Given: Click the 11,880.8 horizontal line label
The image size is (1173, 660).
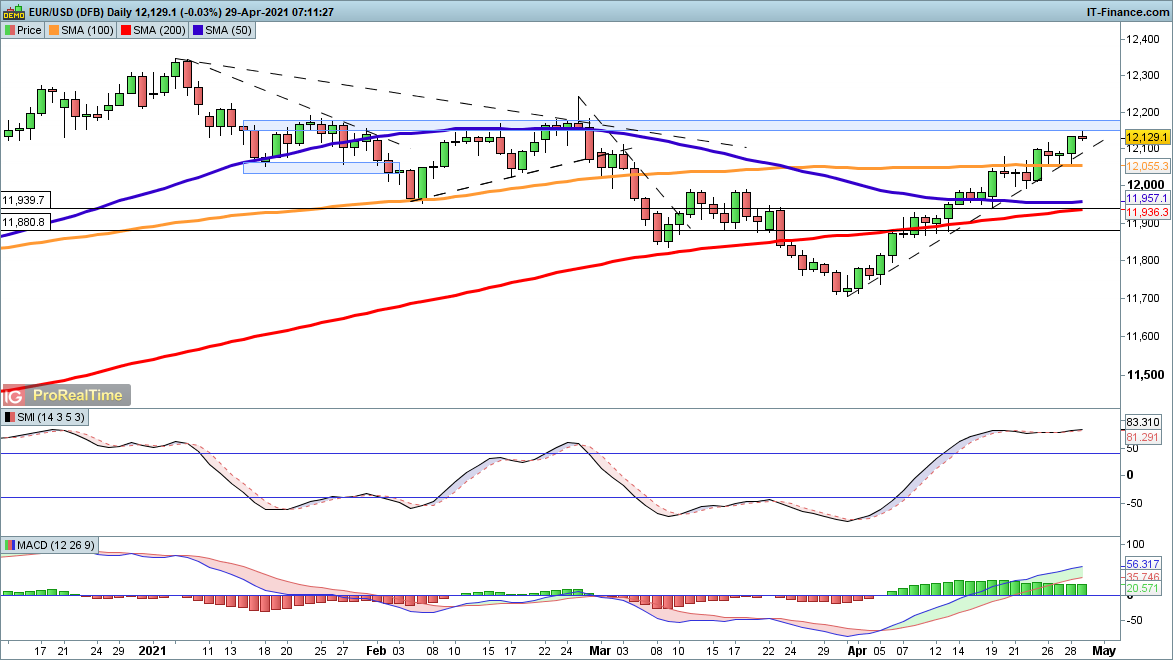Looking at the screenshot, I should click(x=25, y=222).
